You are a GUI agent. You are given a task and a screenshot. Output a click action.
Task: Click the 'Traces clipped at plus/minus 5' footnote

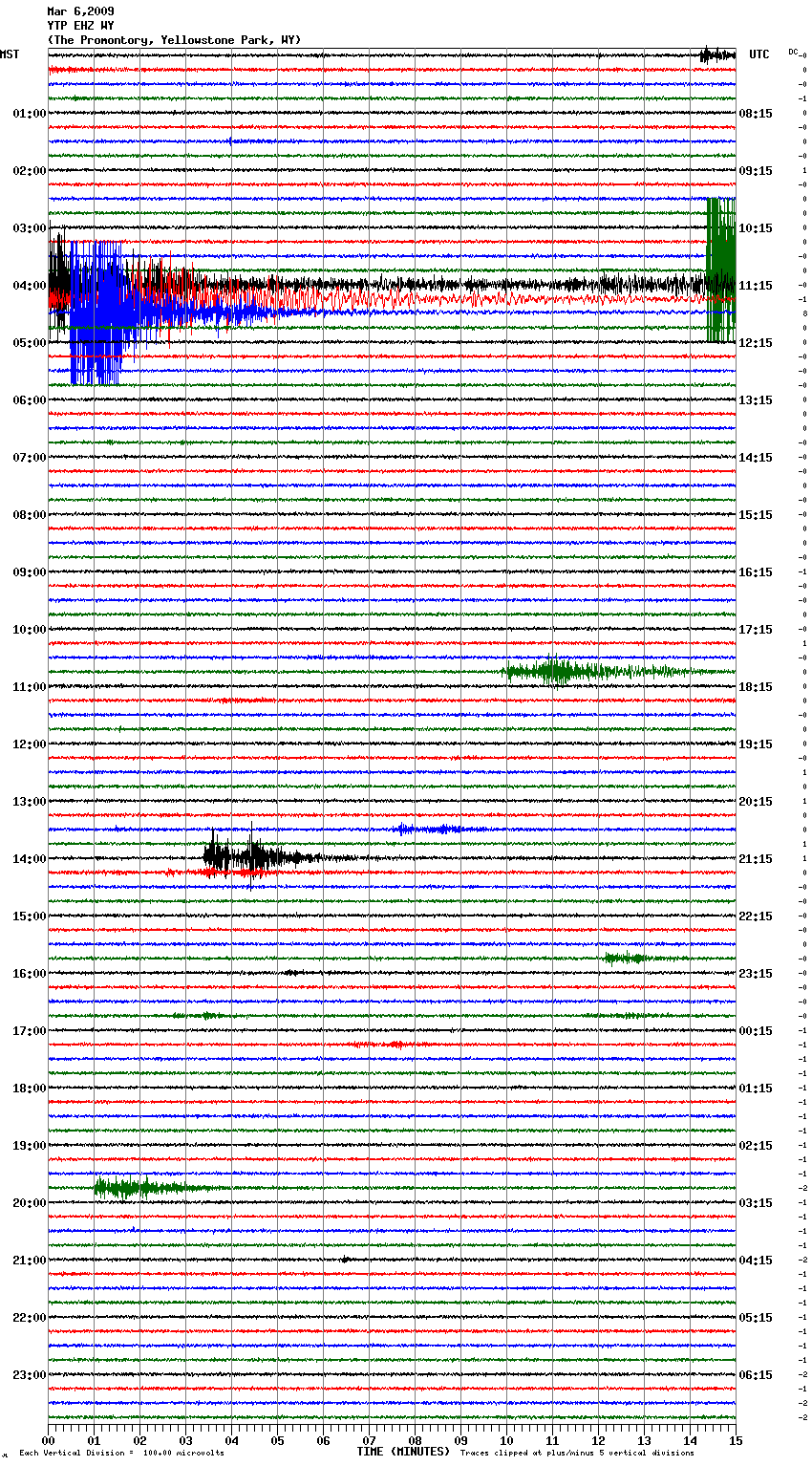(x=577, y=1454)
